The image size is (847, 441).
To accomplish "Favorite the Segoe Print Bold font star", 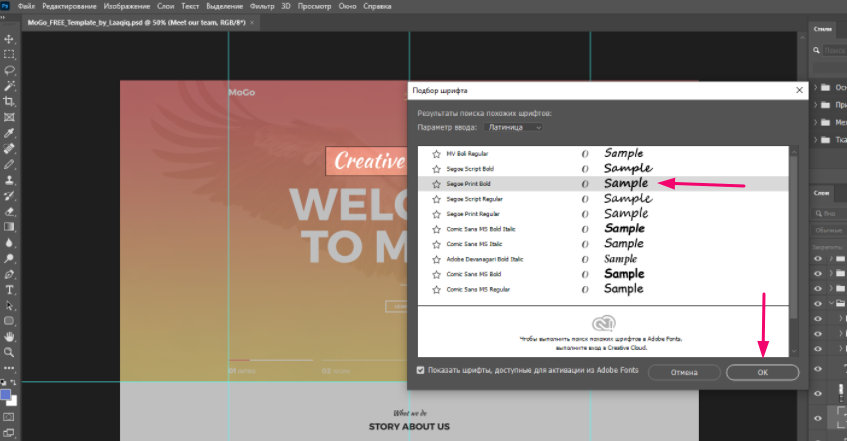I will pyautogui.click(x=436, y=184).
